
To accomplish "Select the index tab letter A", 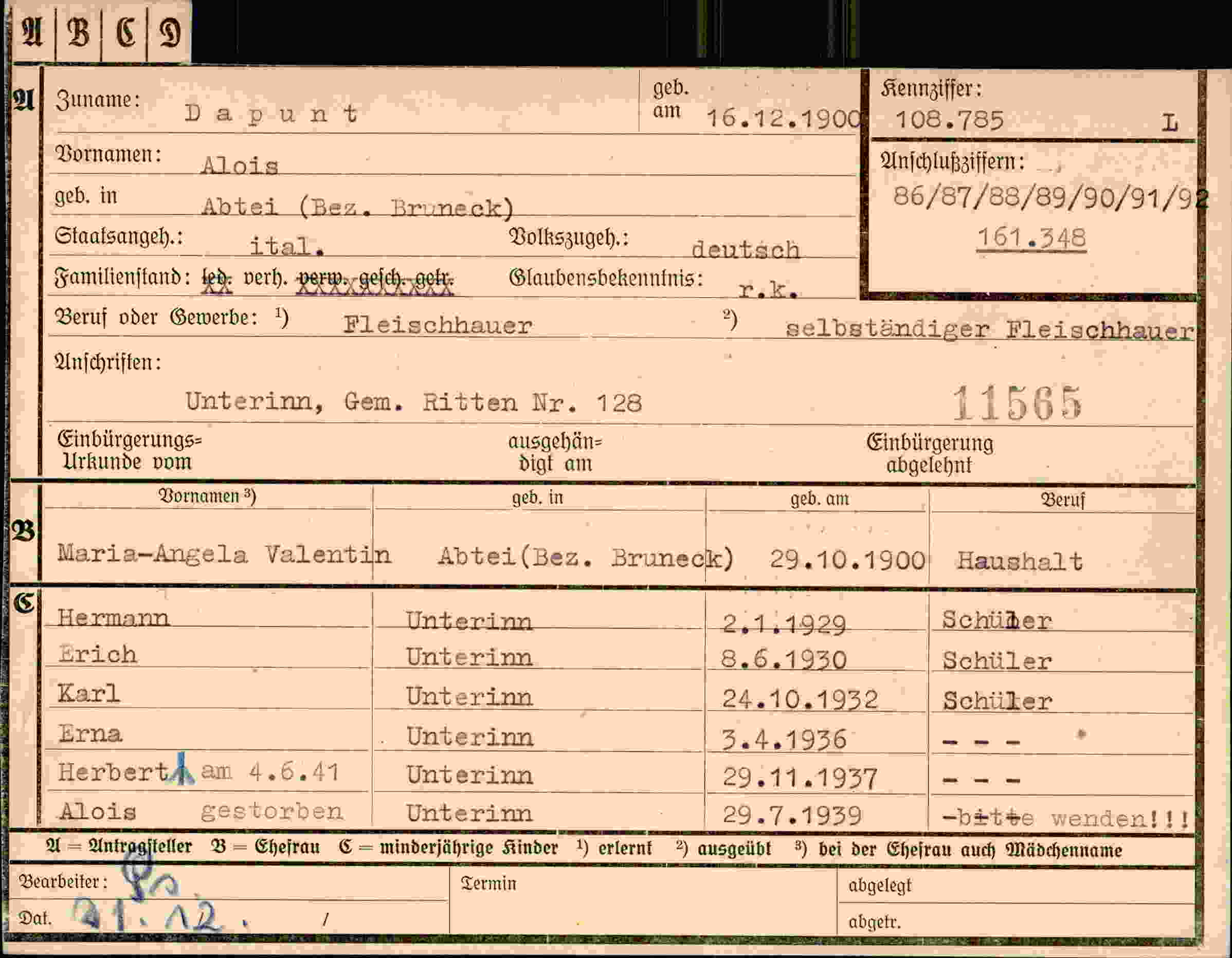I will click(33, 32).
